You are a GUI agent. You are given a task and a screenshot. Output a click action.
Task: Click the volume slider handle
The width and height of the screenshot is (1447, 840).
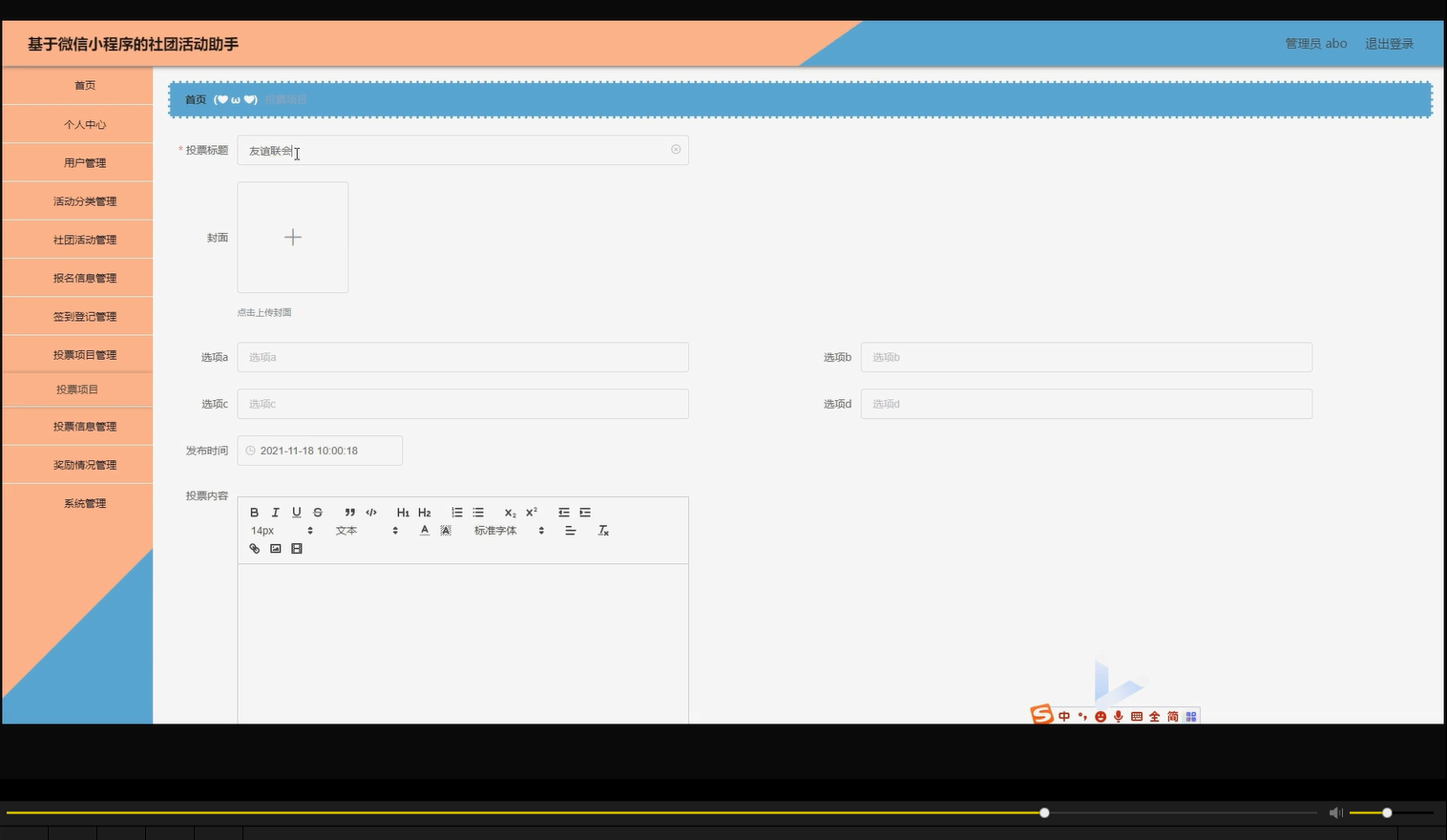pyautogui.click(x=1387, y=812)
